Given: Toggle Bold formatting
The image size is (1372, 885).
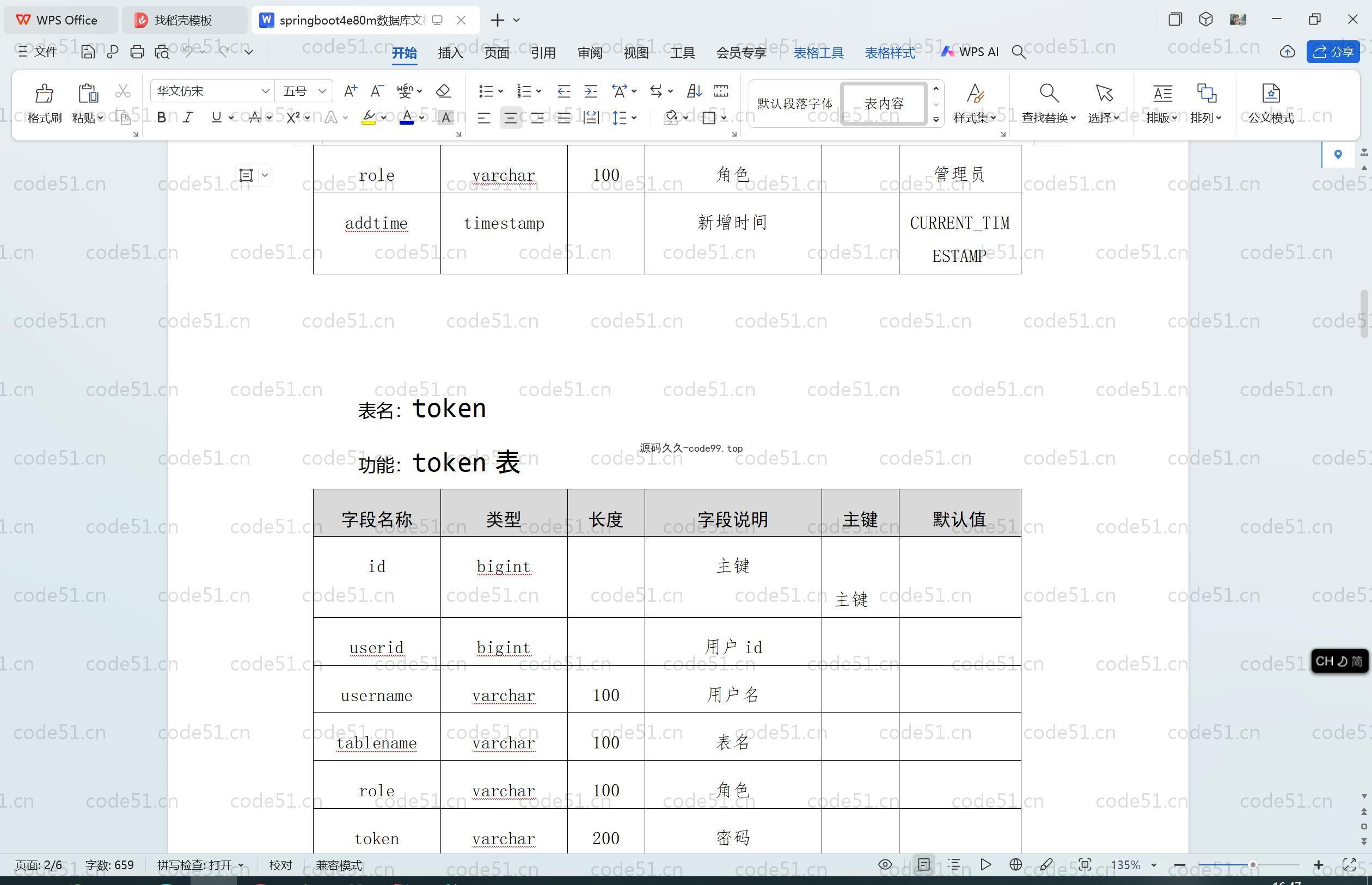Looking at the screenshot, I should (x=162, y=118).
